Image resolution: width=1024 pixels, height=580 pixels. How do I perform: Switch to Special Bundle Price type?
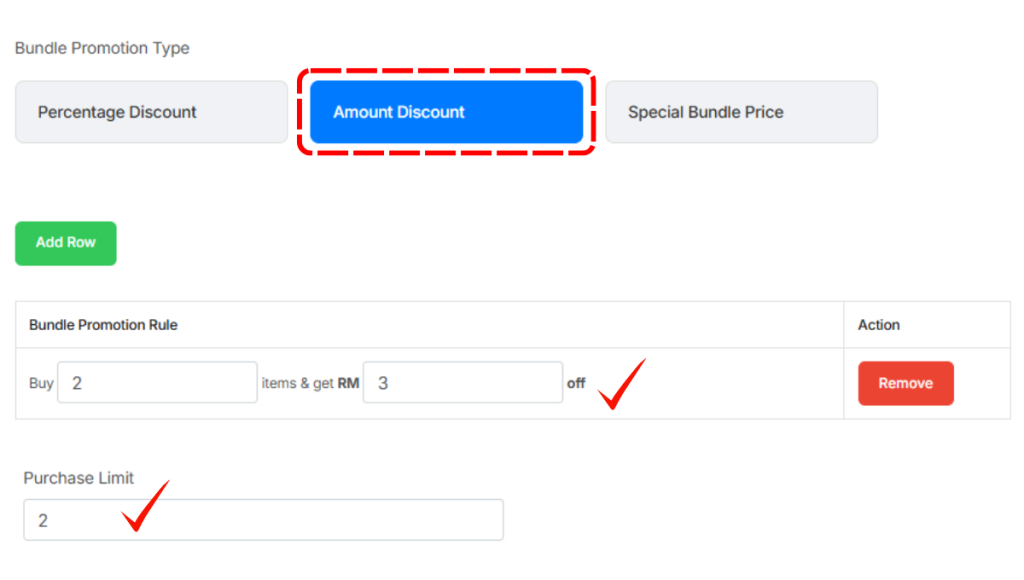click(x=741, y=112)
